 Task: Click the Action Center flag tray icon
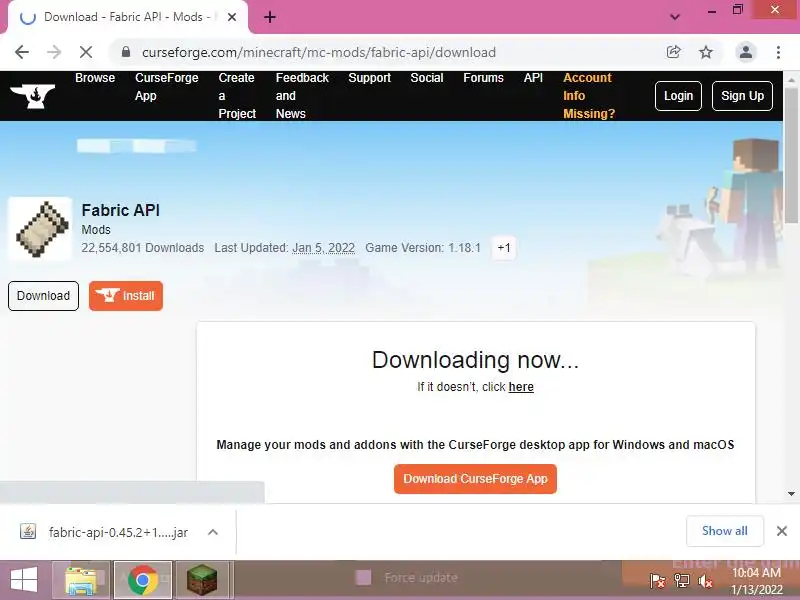pyautogui.click(x=657, y=581)
